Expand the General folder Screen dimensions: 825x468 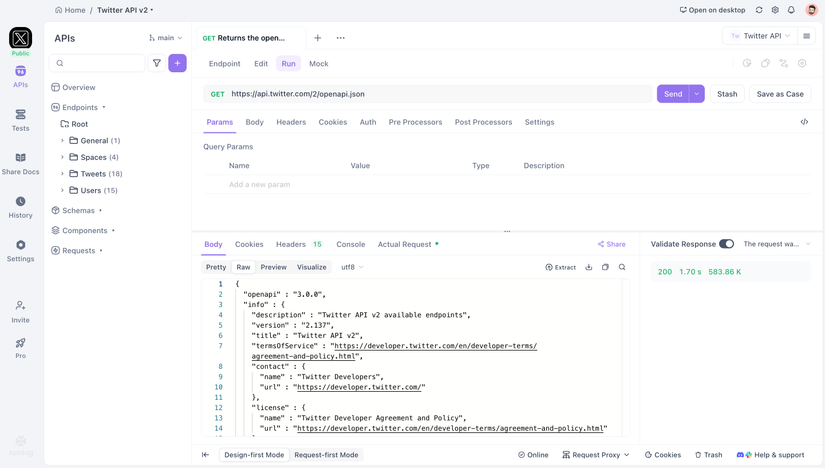coord(62,141)
